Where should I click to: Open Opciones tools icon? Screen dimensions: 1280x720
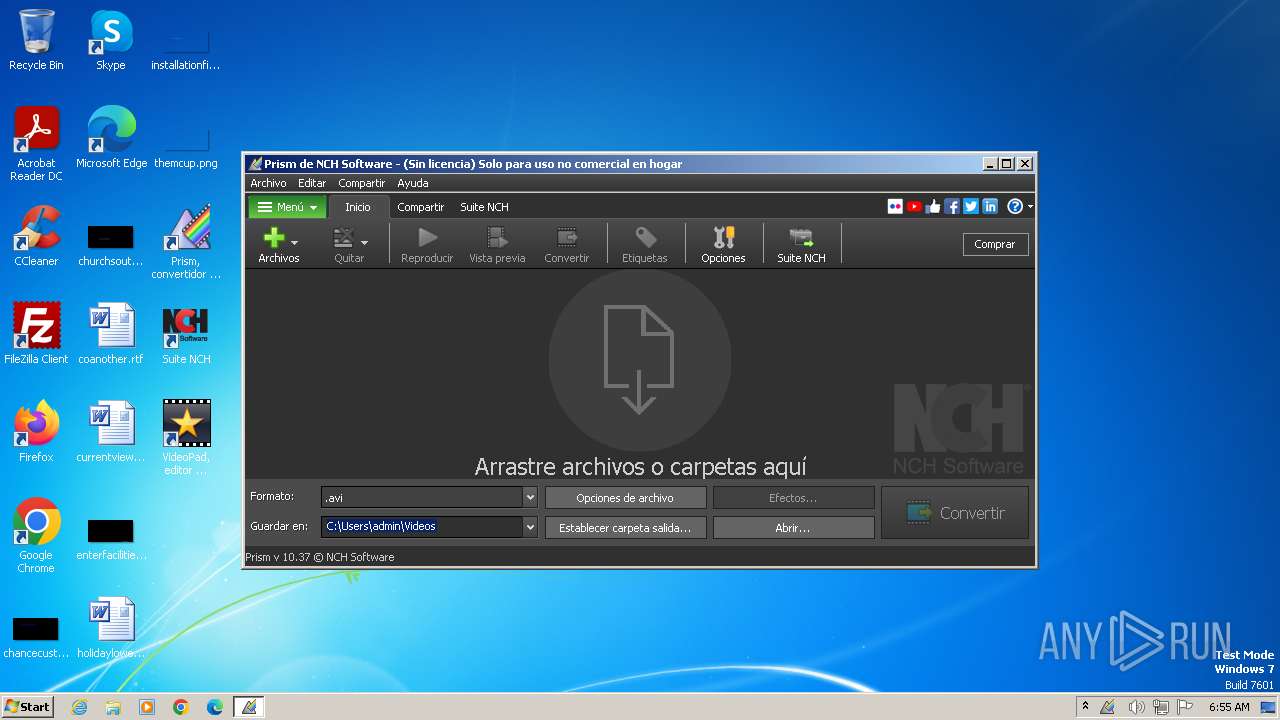click(723, 238)
